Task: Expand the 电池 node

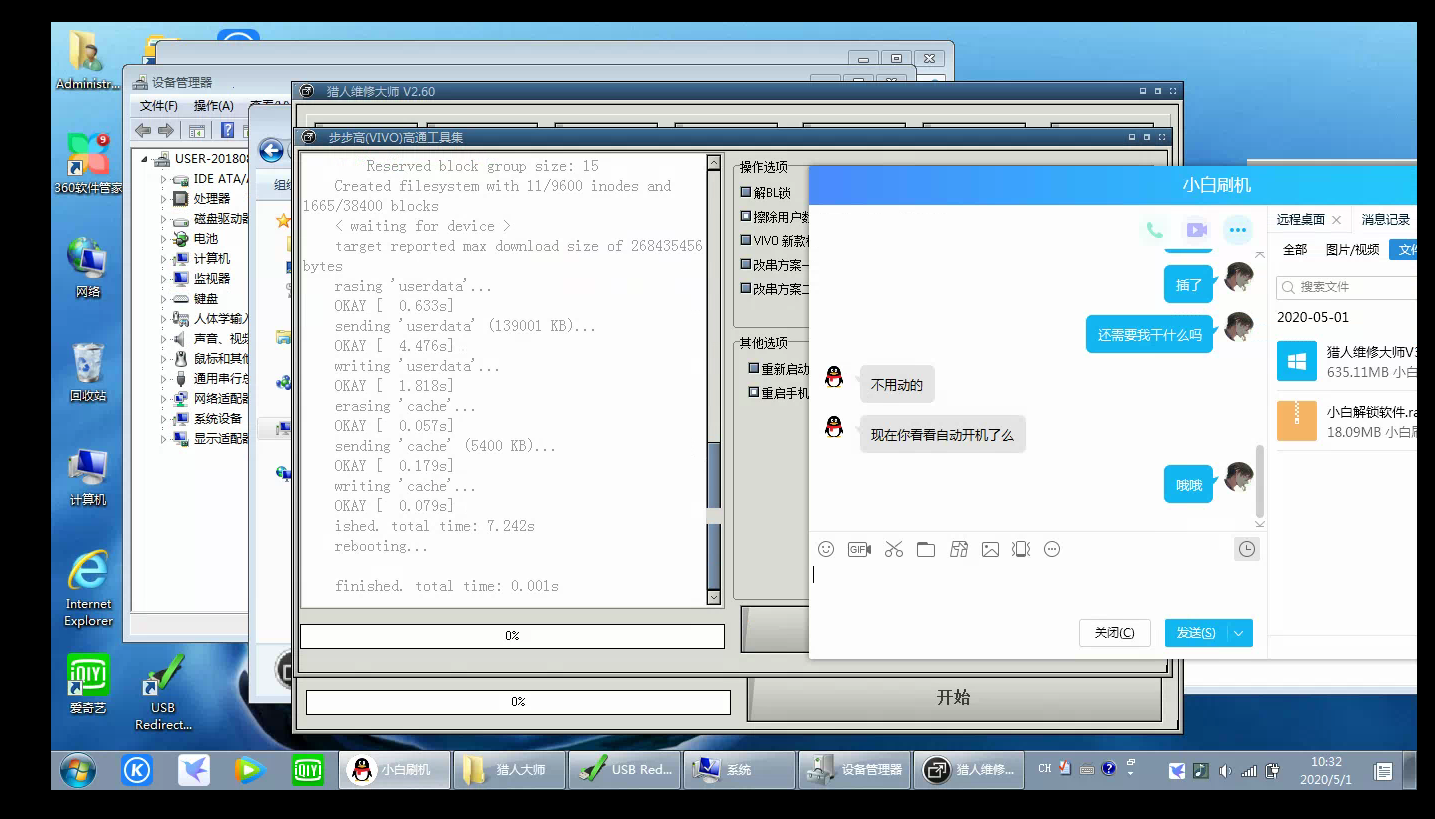Action: click(164, 238)
